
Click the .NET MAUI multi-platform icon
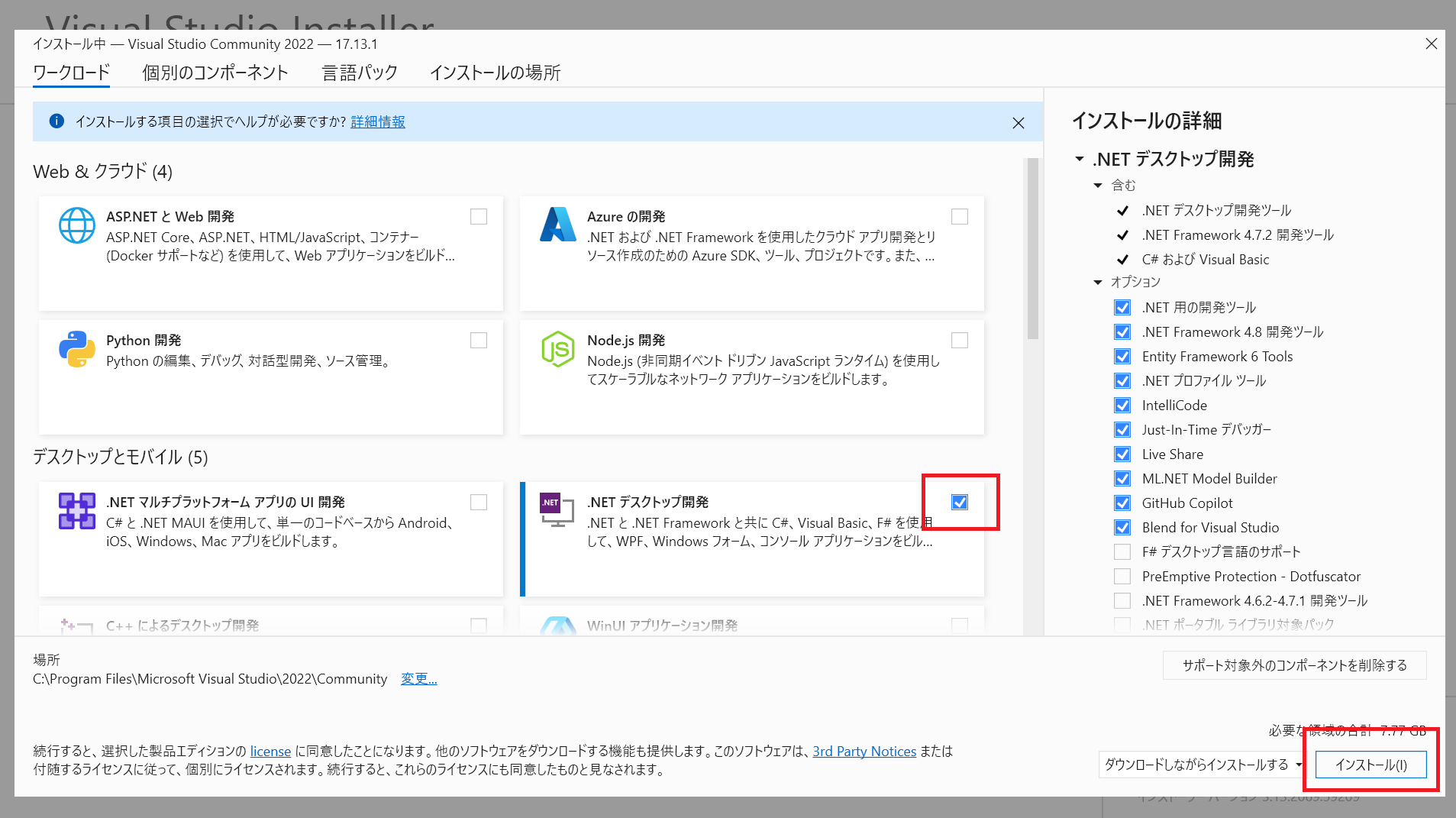pos(77,511)
